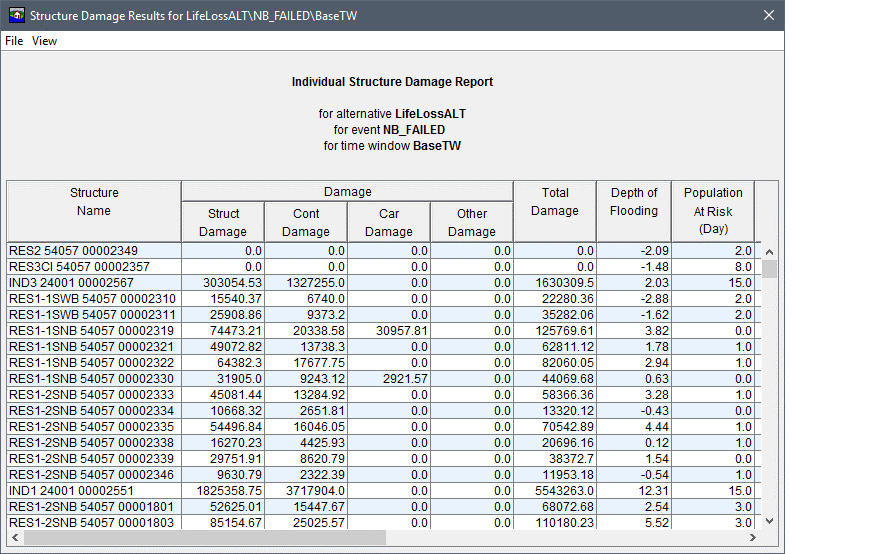Select row RES1-2SNB 54057 00001803

[x=384, y=522]
